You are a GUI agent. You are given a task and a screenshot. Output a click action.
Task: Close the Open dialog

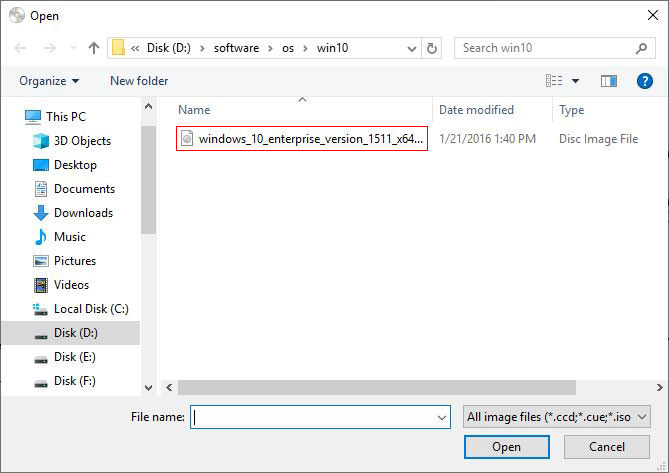[x=652, y=16]
